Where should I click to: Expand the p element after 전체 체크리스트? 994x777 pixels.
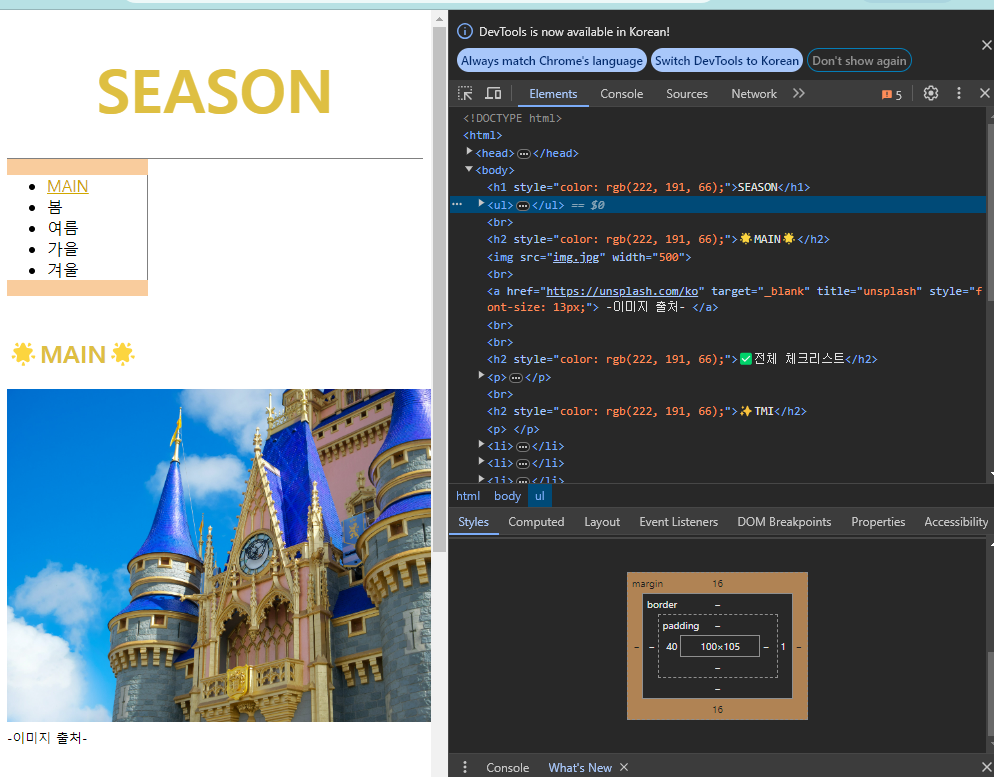[481, 376]
